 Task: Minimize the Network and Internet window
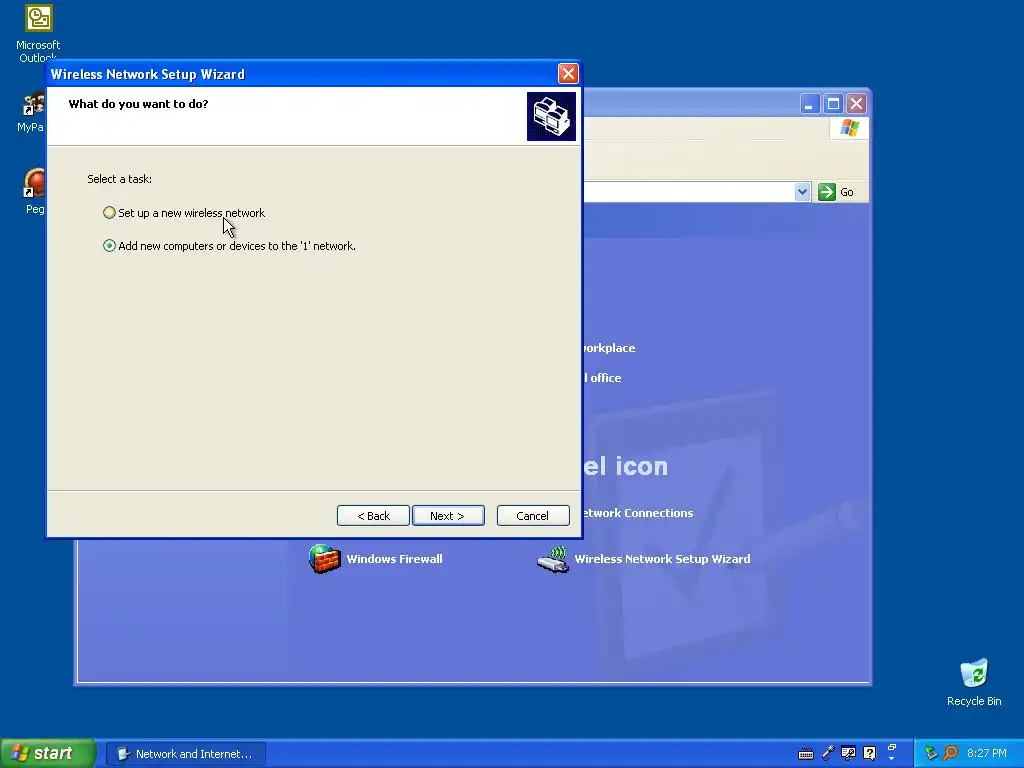point(810,104)
